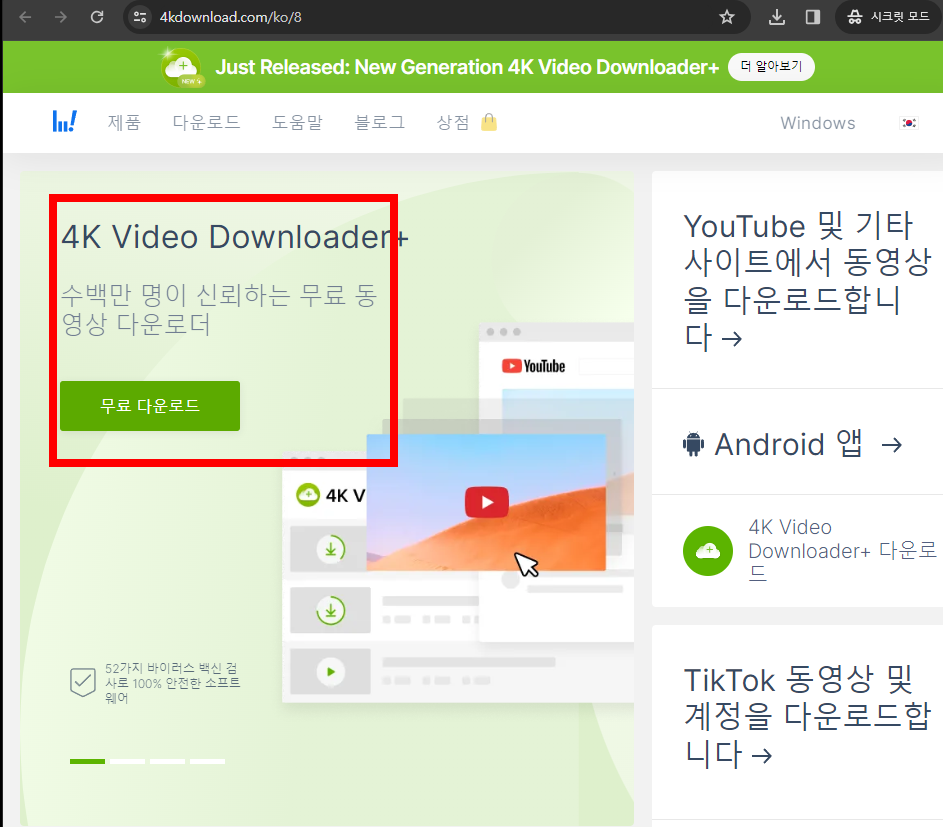Open the browser downloads icon
This screenshot has height=827, width=943.
tap(776, 17)
